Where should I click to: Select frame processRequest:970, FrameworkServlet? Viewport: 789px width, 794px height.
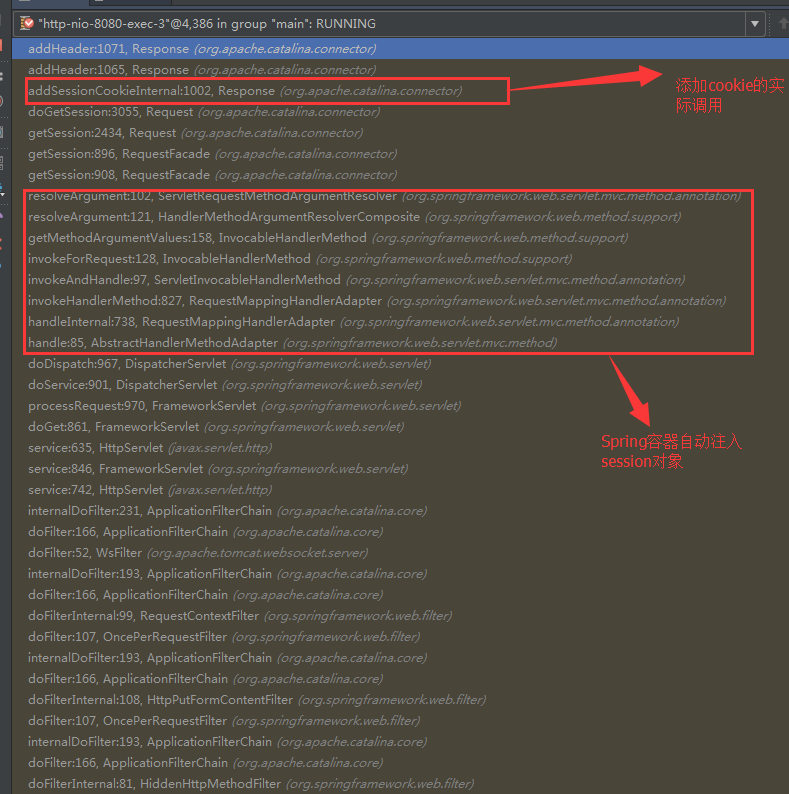(x=400, y=406)
